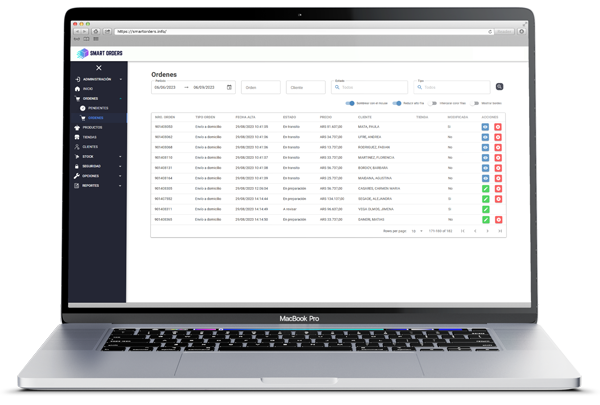600x405 pixels.
Task: View order for MATA, PAULA with eye icon
Action: tap(484, 127)
